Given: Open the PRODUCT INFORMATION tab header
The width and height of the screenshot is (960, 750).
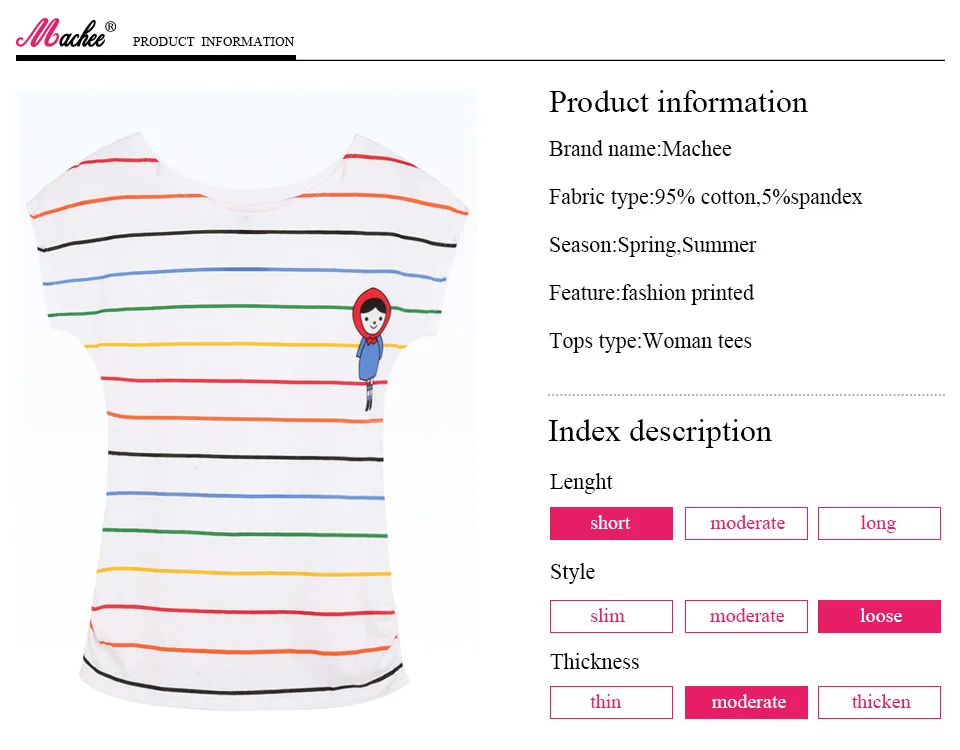Looking at the screenshot, I should (x=213, y=42).
